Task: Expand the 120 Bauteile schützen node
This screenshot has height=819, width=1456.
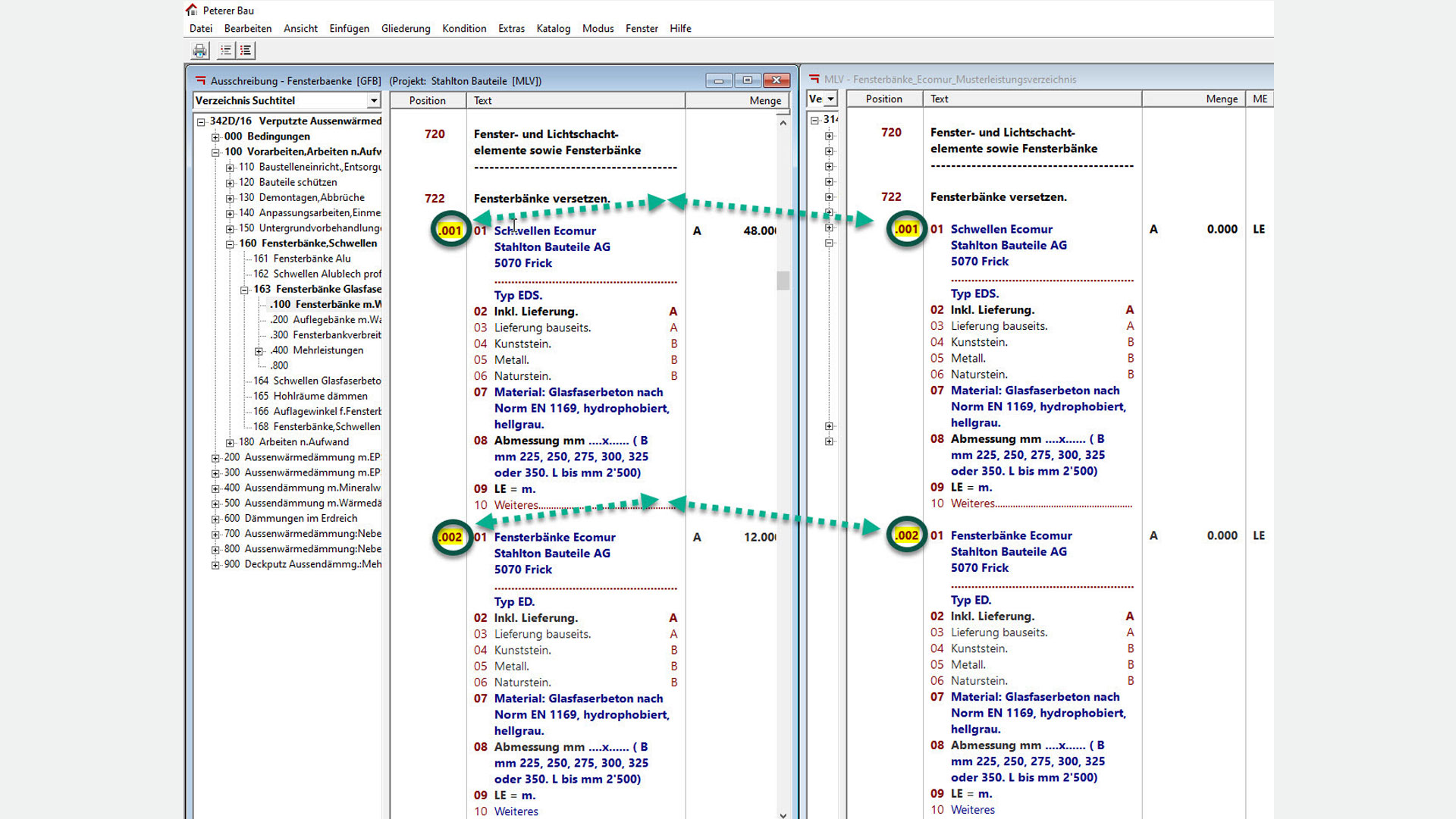Action: [230, 182]
